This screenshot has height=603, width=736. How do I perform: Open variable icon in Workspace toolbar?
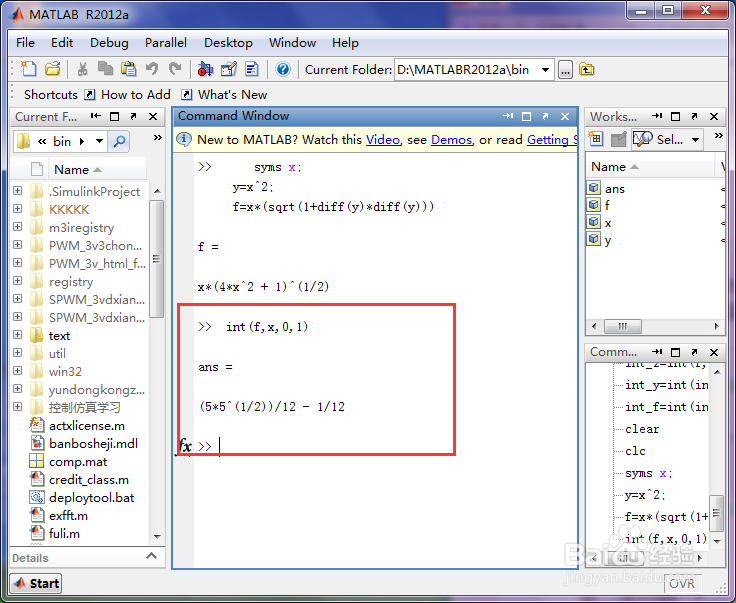[619, 139]
